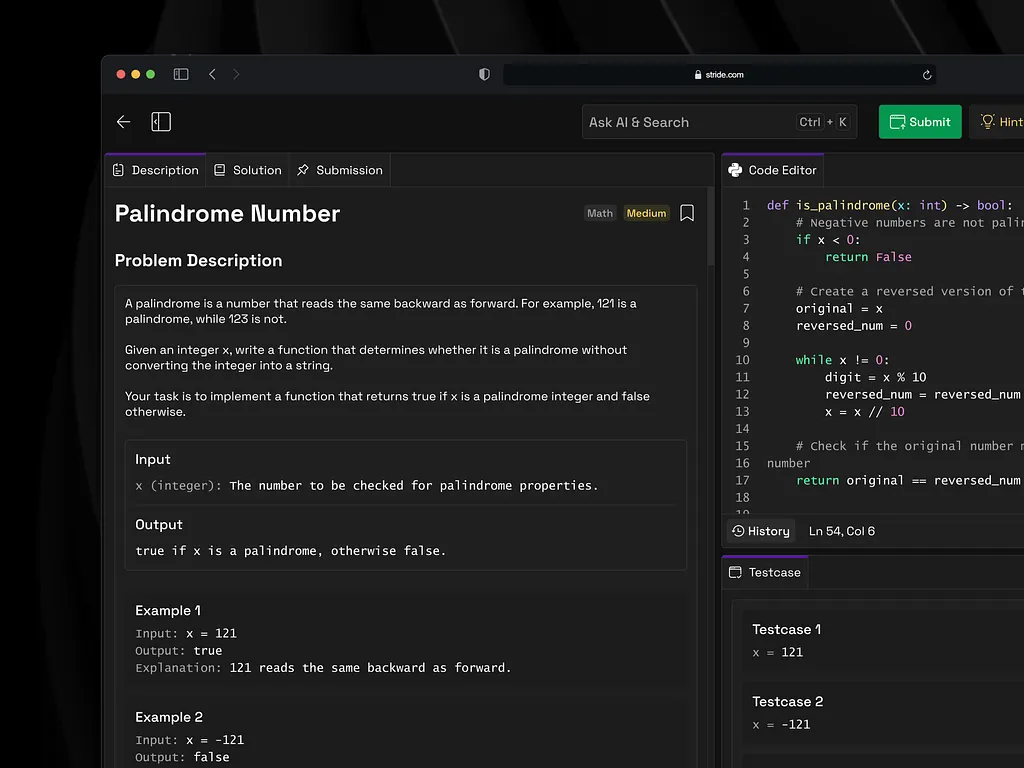Click the Problem Description heading

199,261
